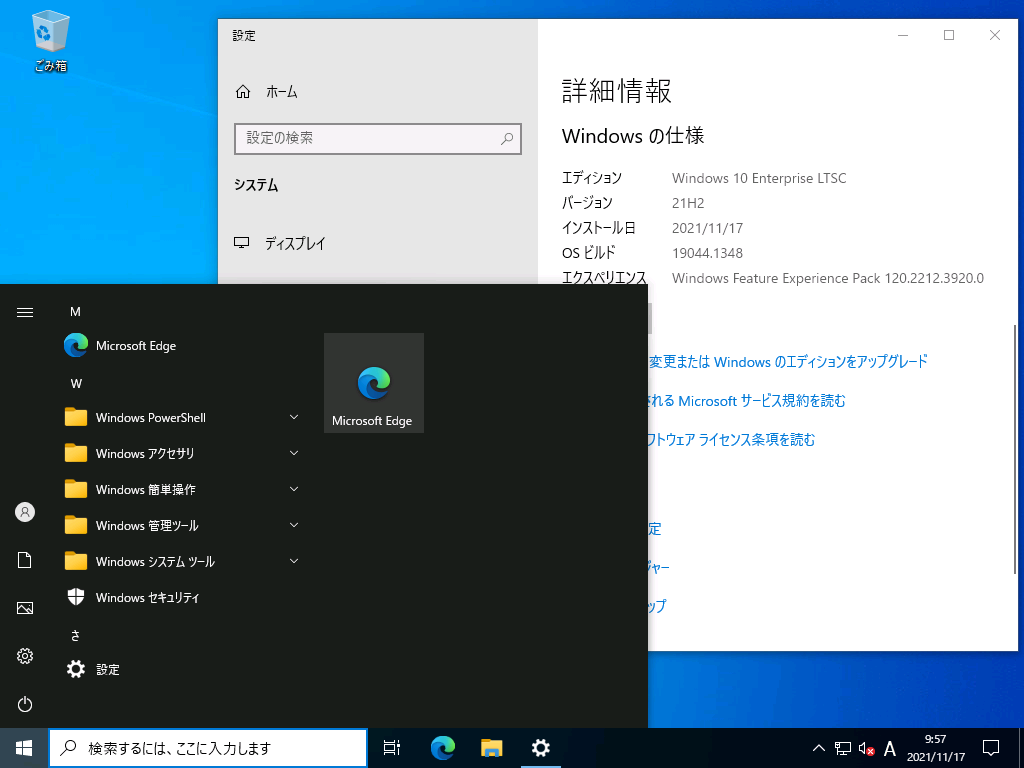Go to ホーム in Settings

281,92
